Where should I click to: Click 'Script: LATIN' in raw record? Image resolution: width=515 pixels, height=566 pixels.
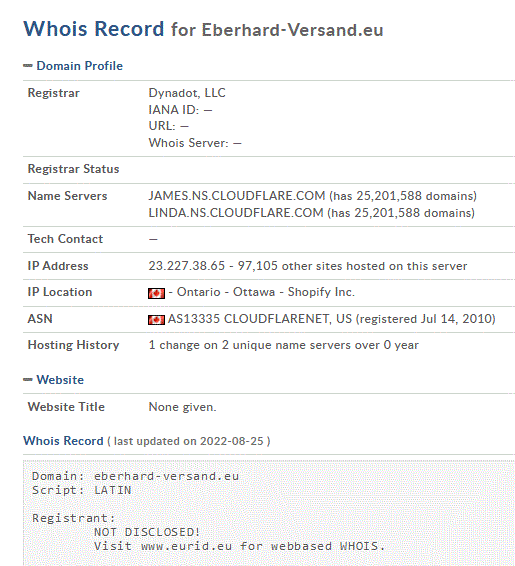[x=82, y=490]
